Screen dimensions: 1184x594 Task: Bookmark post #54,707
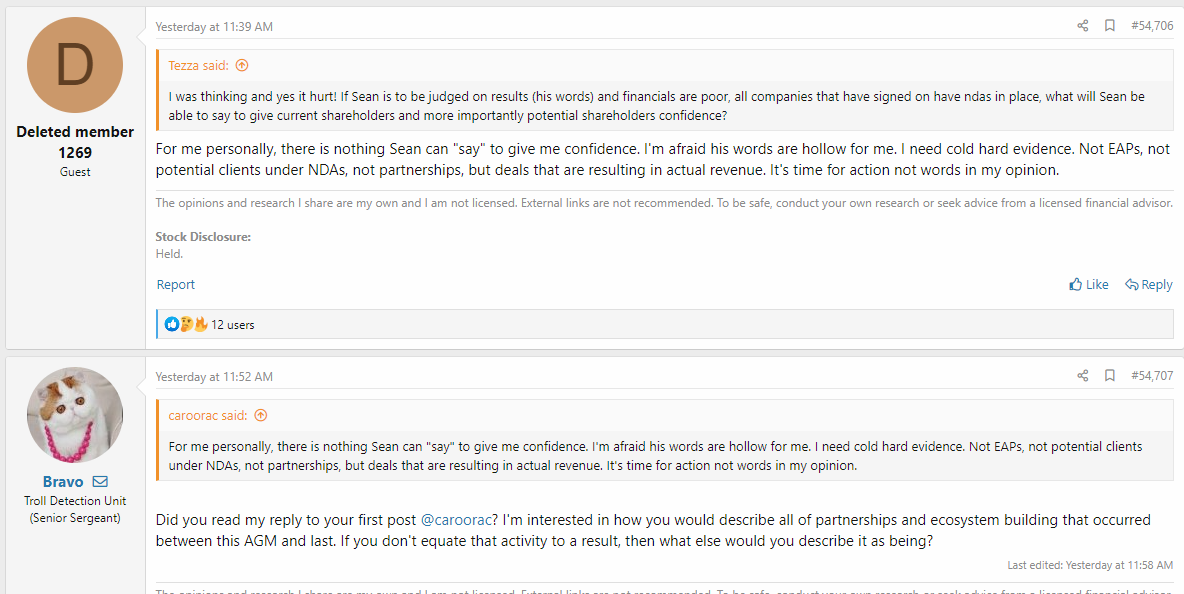pos(1109,376)
